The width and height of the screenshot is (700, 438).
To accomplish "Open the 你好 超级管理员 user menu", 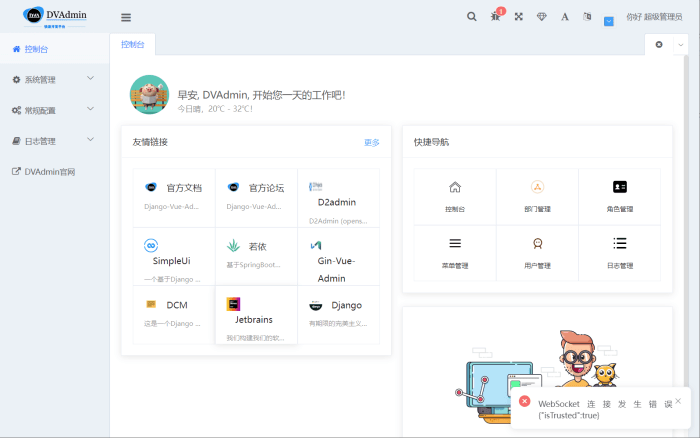I will [x=654, y=17].
